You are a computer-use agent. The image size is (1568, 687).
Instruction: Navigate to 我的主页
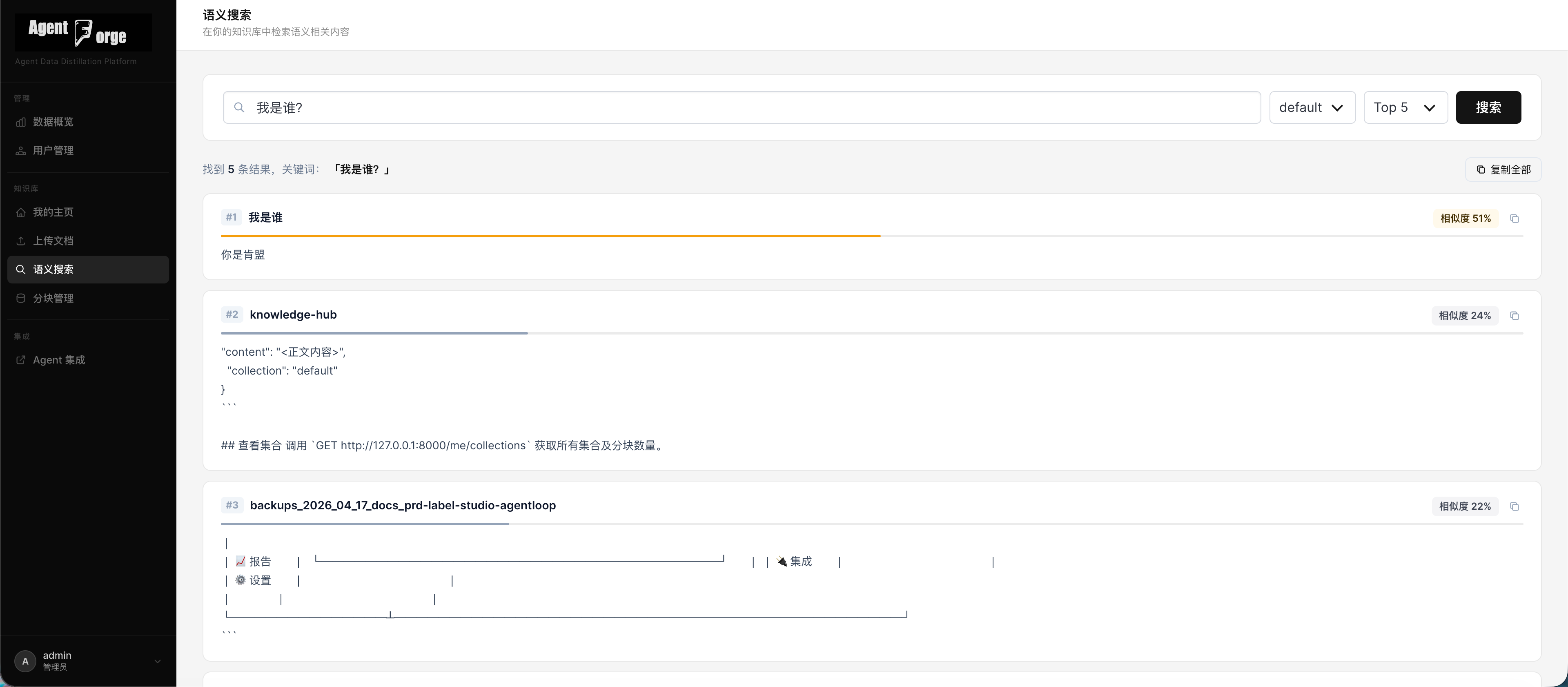(x=88, y=212)
